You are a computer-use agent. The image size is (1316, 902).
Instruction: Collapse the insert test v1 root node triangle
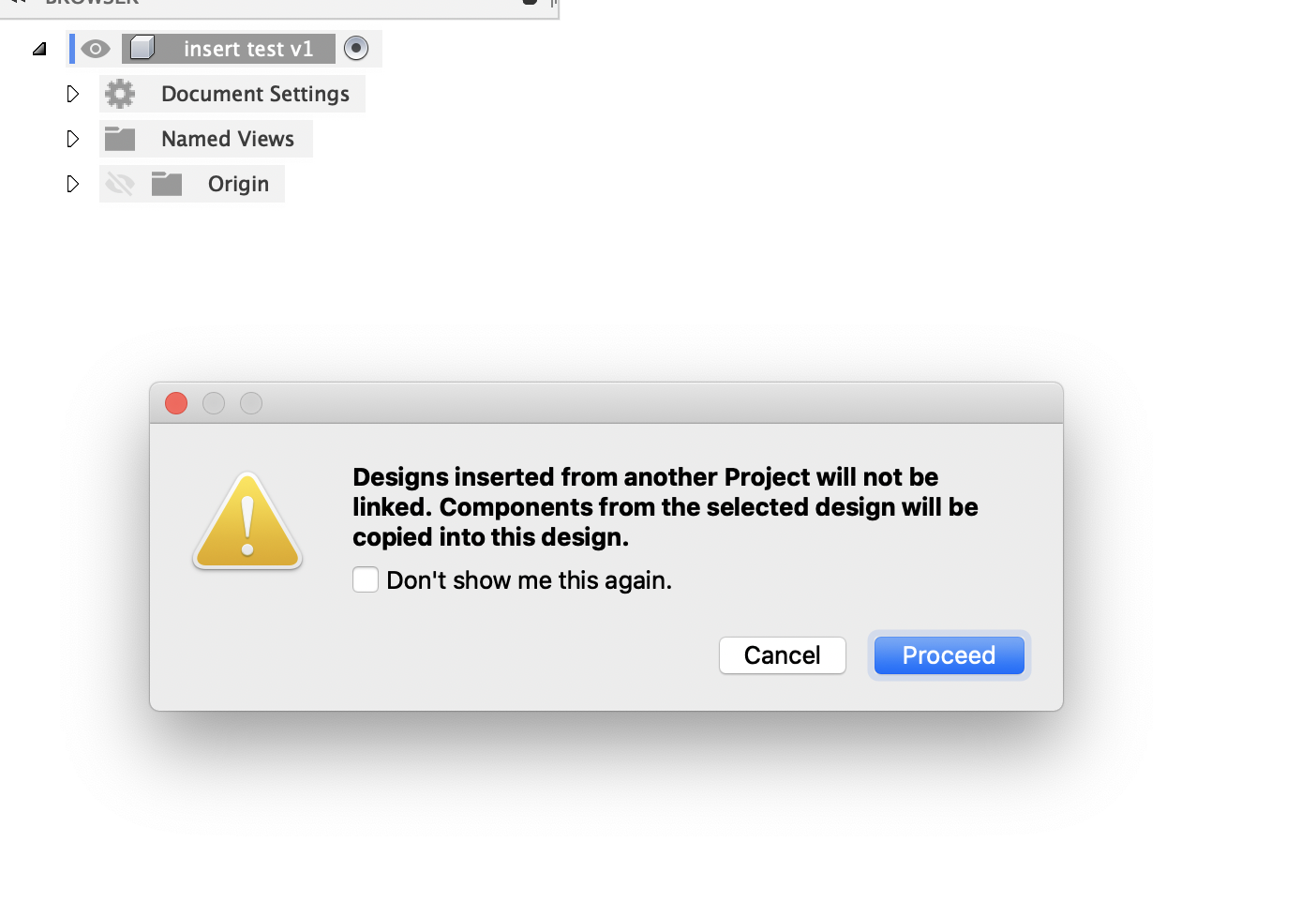click(39, 48)
